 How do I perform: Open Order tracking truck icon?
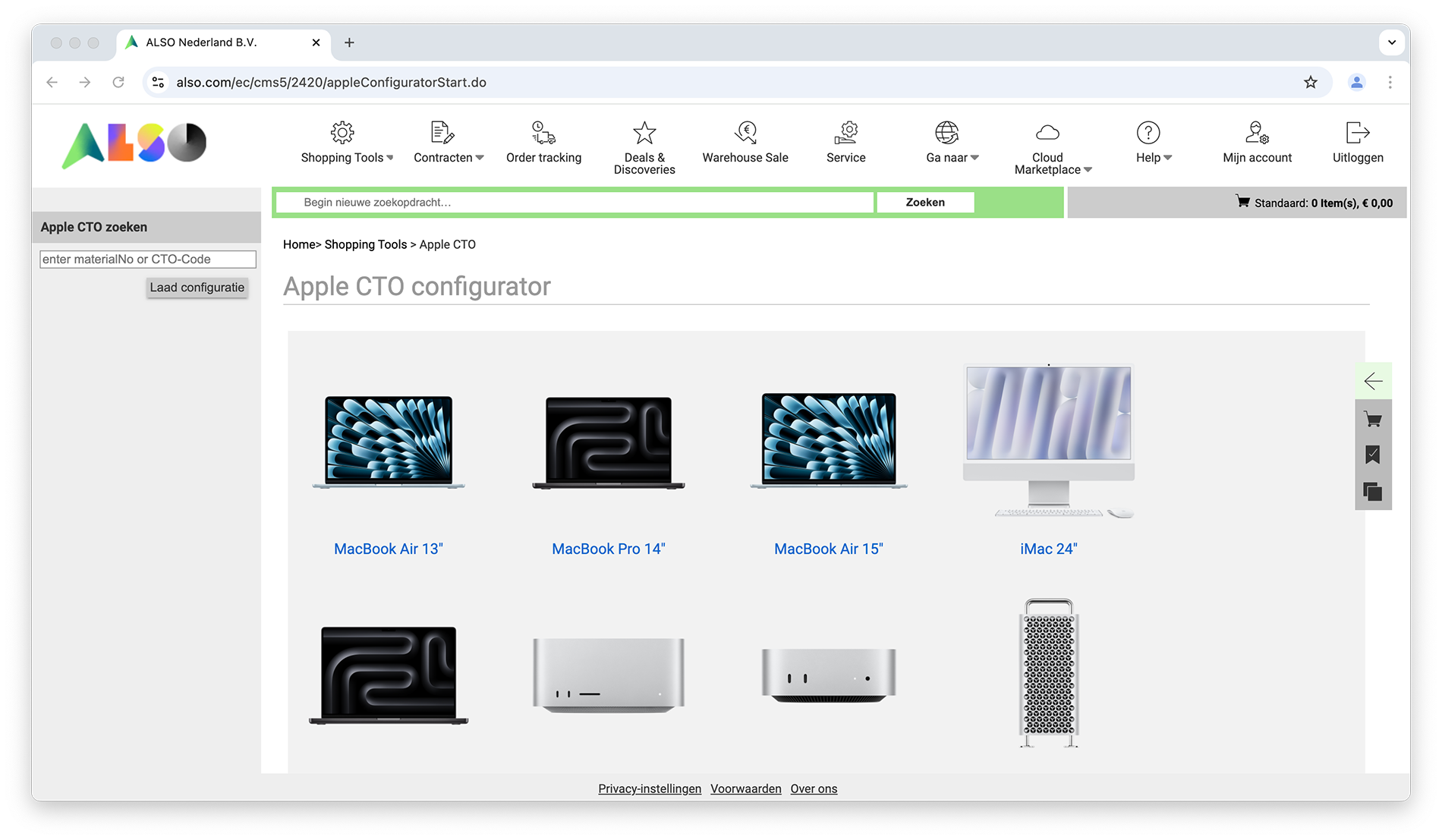(x=543, y=133)
